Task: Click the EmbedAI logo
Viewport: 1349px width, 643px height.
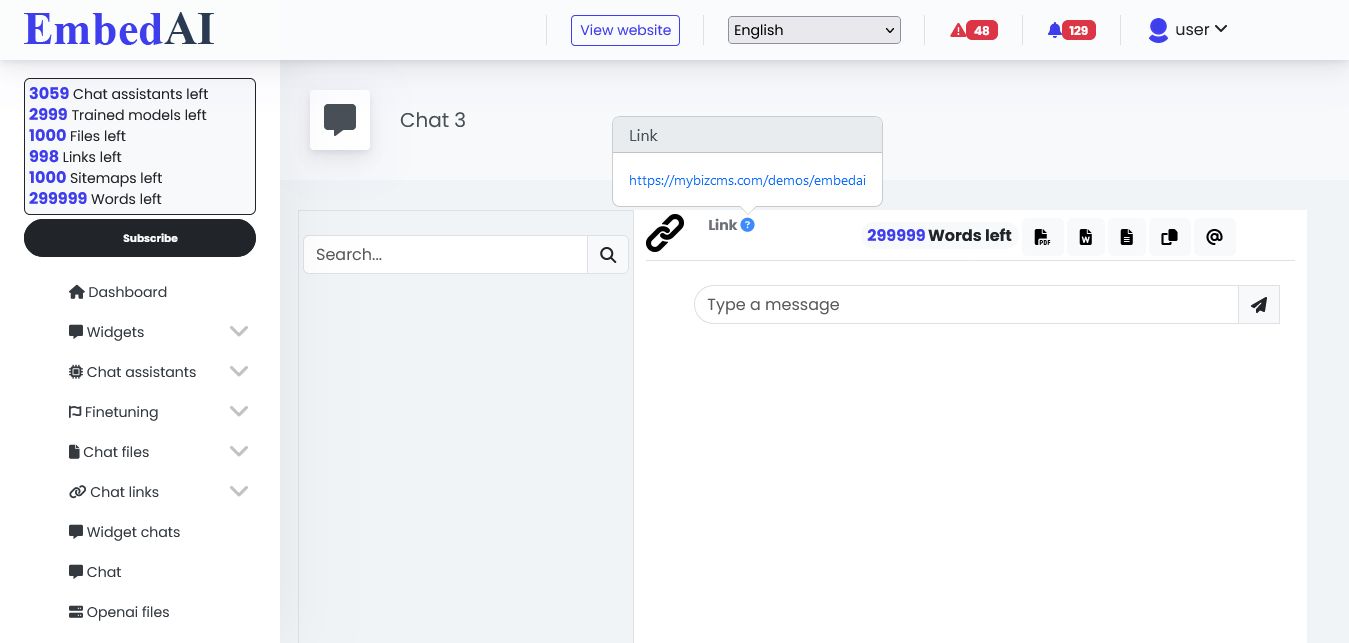Action: (119, 29)
